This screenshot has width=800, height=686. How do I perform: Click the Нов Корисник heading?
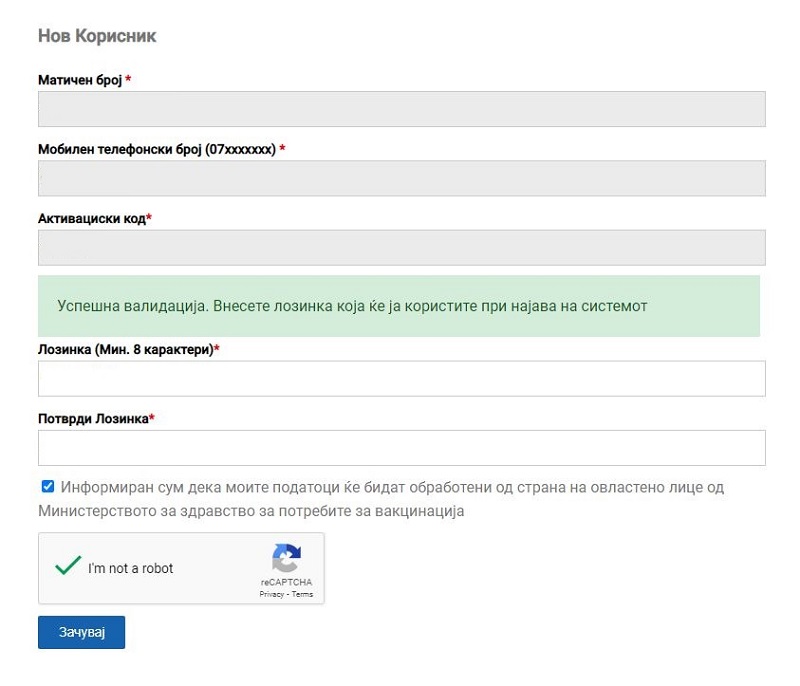pyautogui.click(x=97, y=36)
